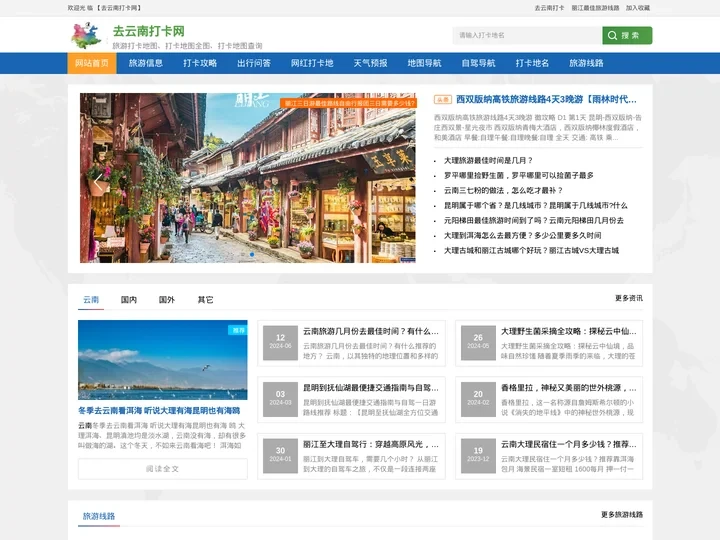The width and height of the screenshot is (720, 540).
Task: Open the 旅游信息 nav item
Action: coord(146,63)
